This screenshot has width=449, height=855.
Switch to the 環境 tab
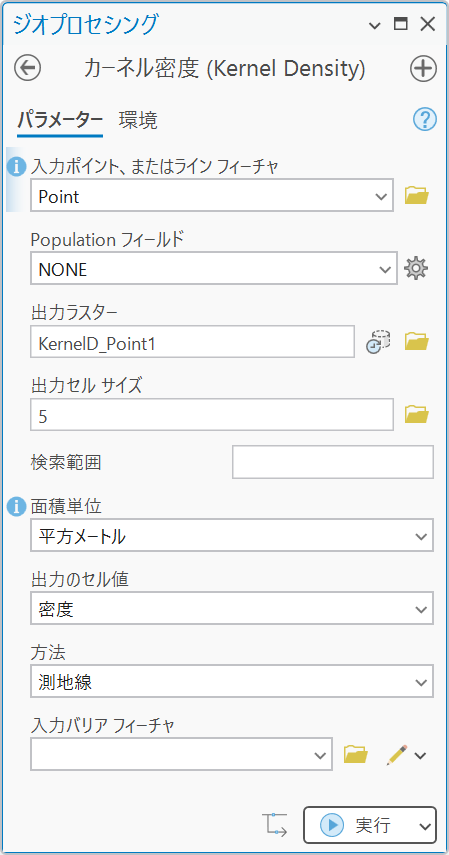tap(138, 120)
